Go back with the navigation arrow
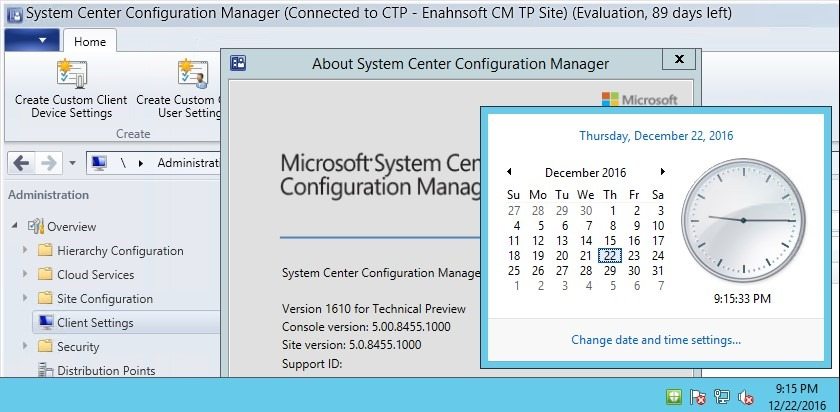Screen dimensions: 840x412 pos(21,163)
